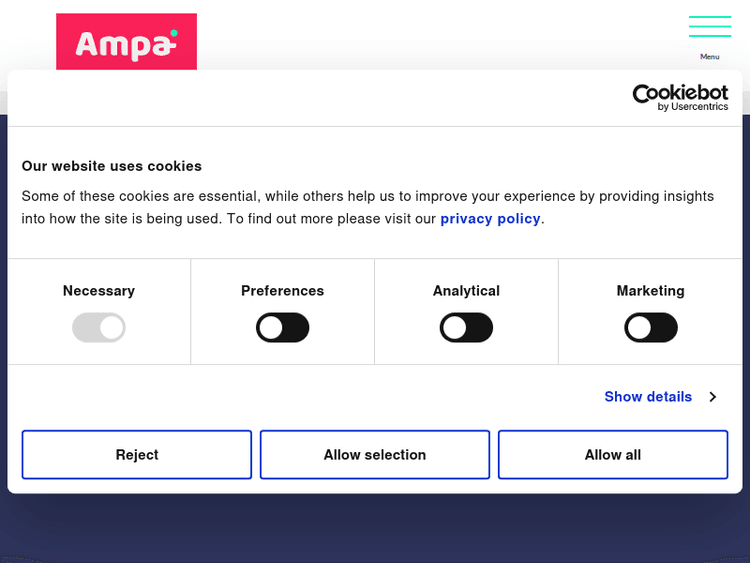
Task: Open the privacy policy link
Action: tap(490, 219)
